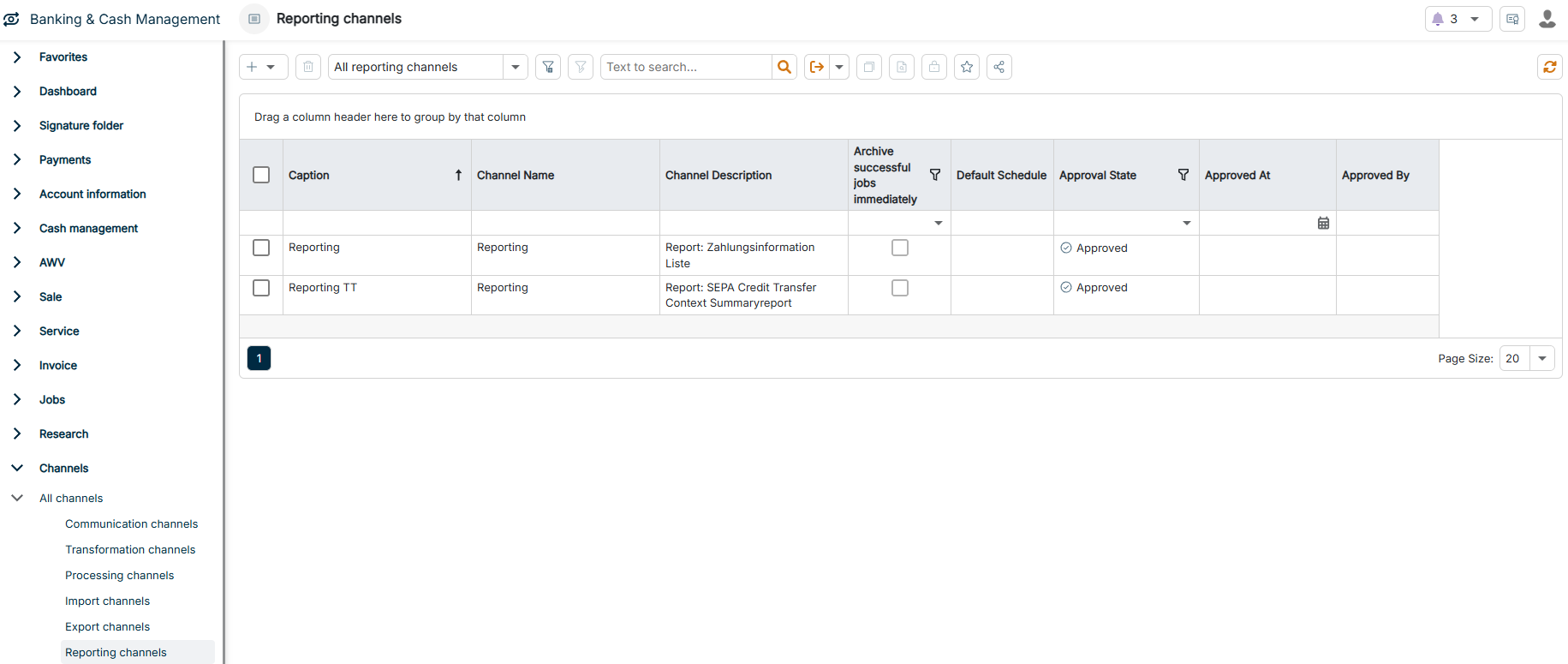The image size is (1568, 664).
Task: Click the Banking & Cash Management logo icon
Action: pyautogui.click(x=12, y=19)
